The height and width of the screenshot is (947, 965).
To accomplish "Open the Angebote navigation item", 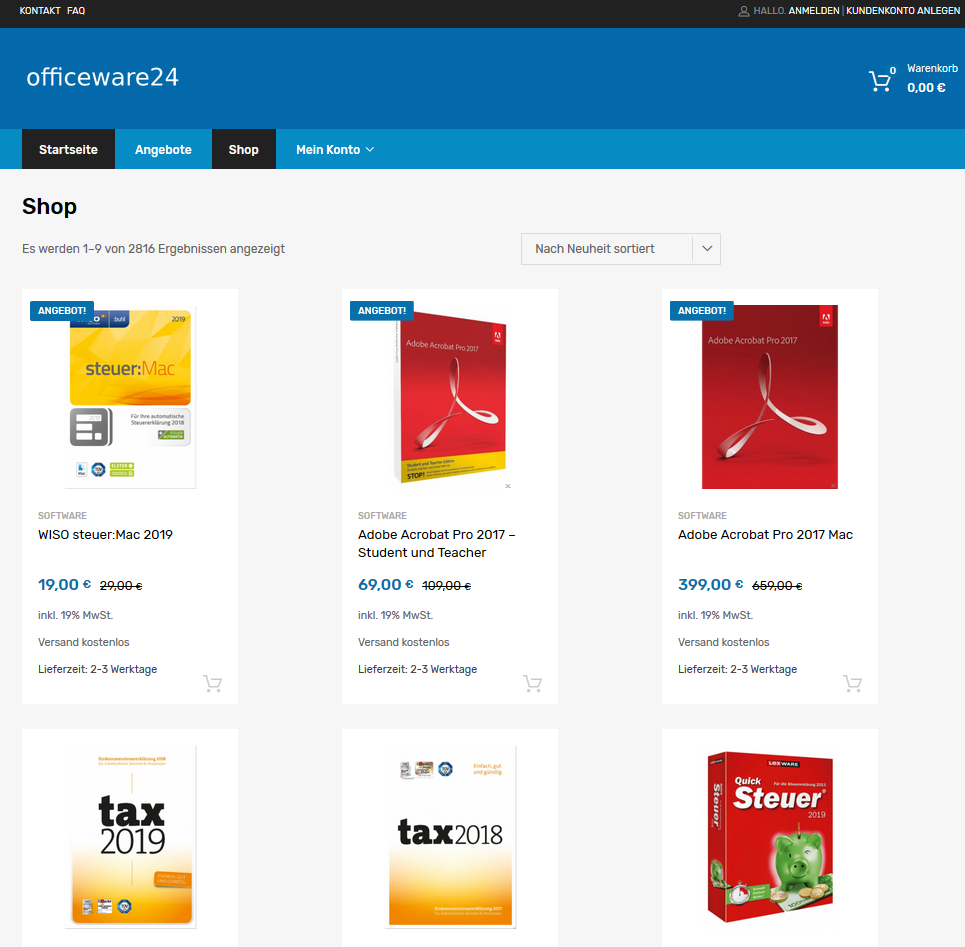I will [163, 149].
